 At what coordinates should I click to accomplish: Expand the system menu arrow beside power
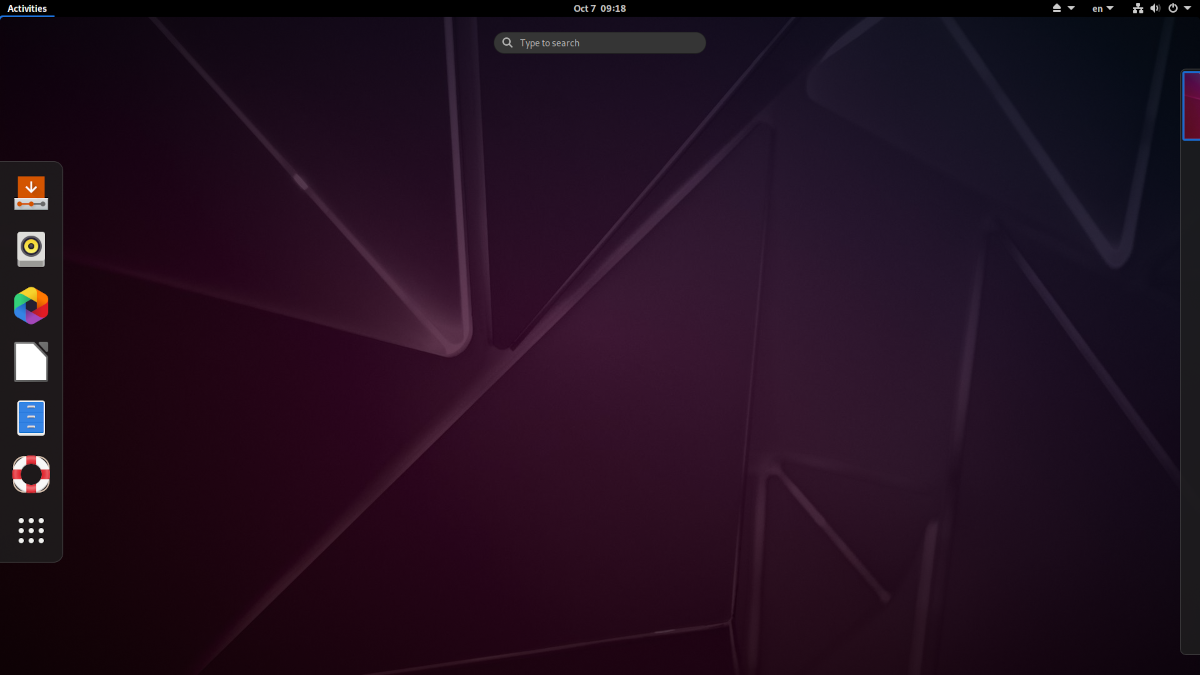1187,8
